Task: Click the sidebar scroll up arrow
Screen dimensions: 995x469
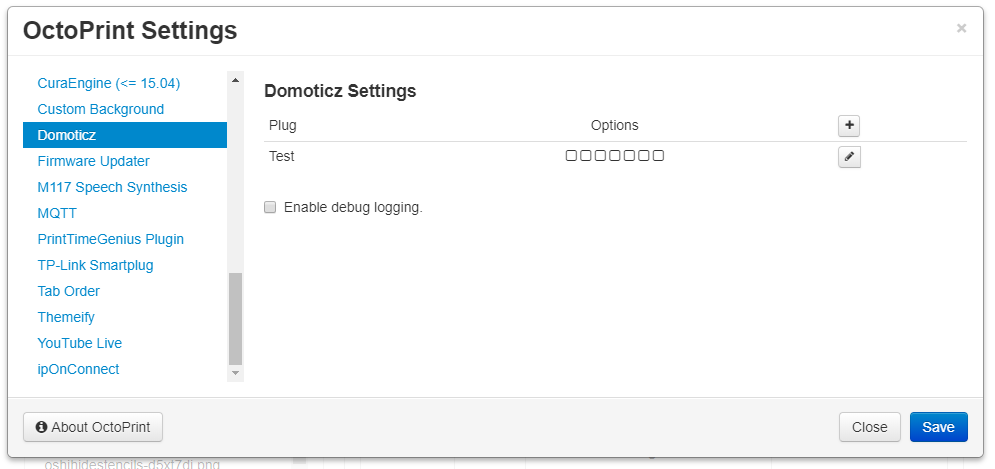Action: point(235,80)
